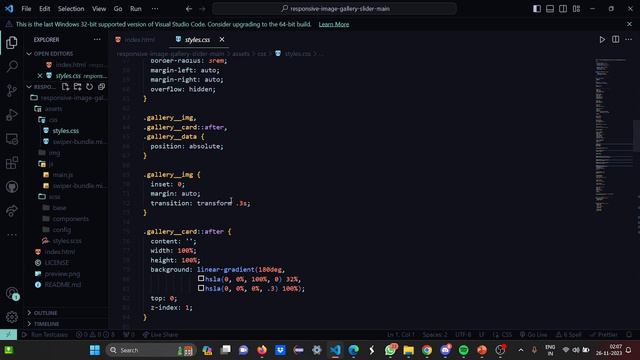Open the Go menu

tap(118, 9)
